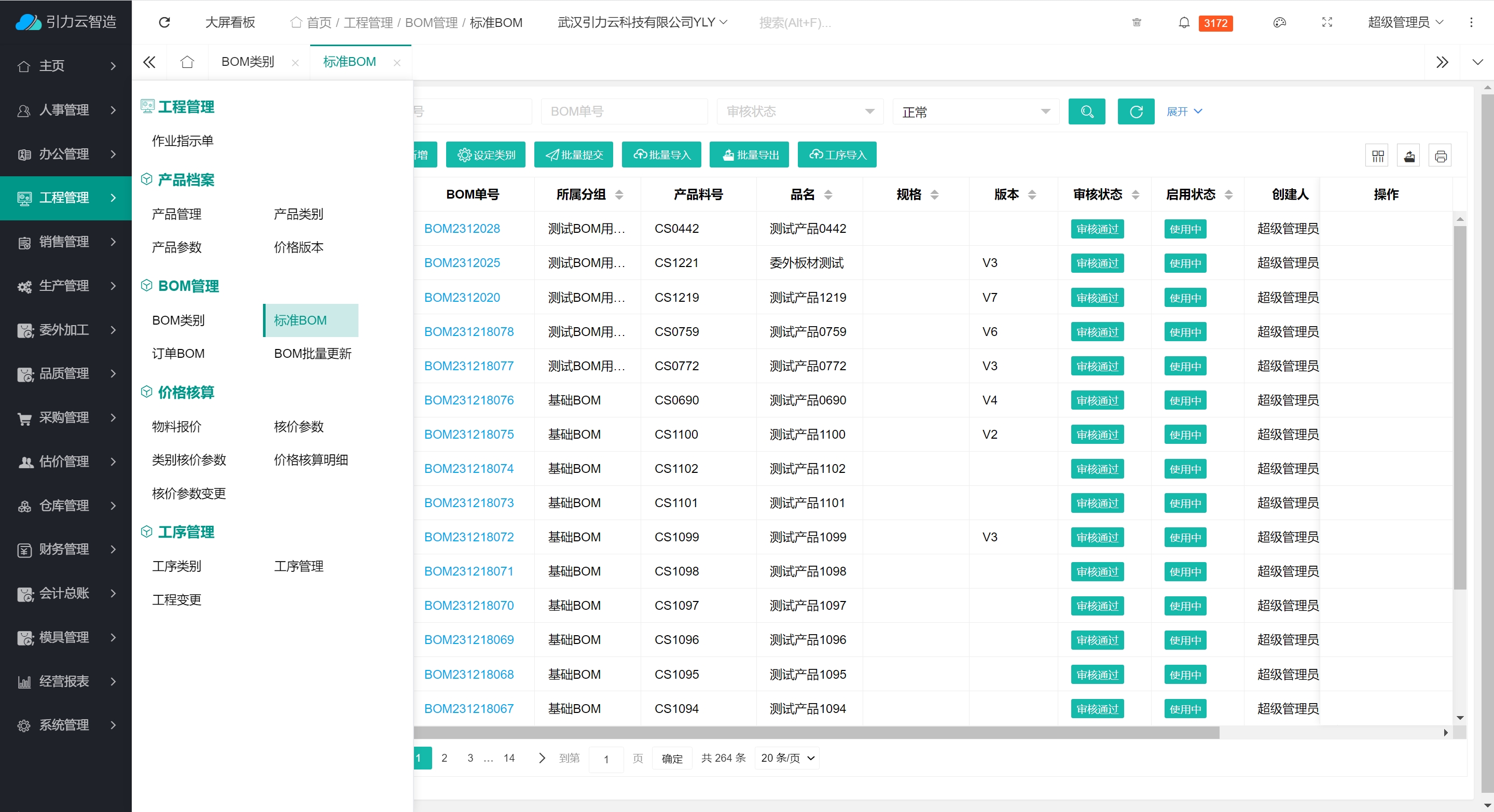Click the magnifier search button
This screenshot has height=812, width=1494.
coord(1086,111)
